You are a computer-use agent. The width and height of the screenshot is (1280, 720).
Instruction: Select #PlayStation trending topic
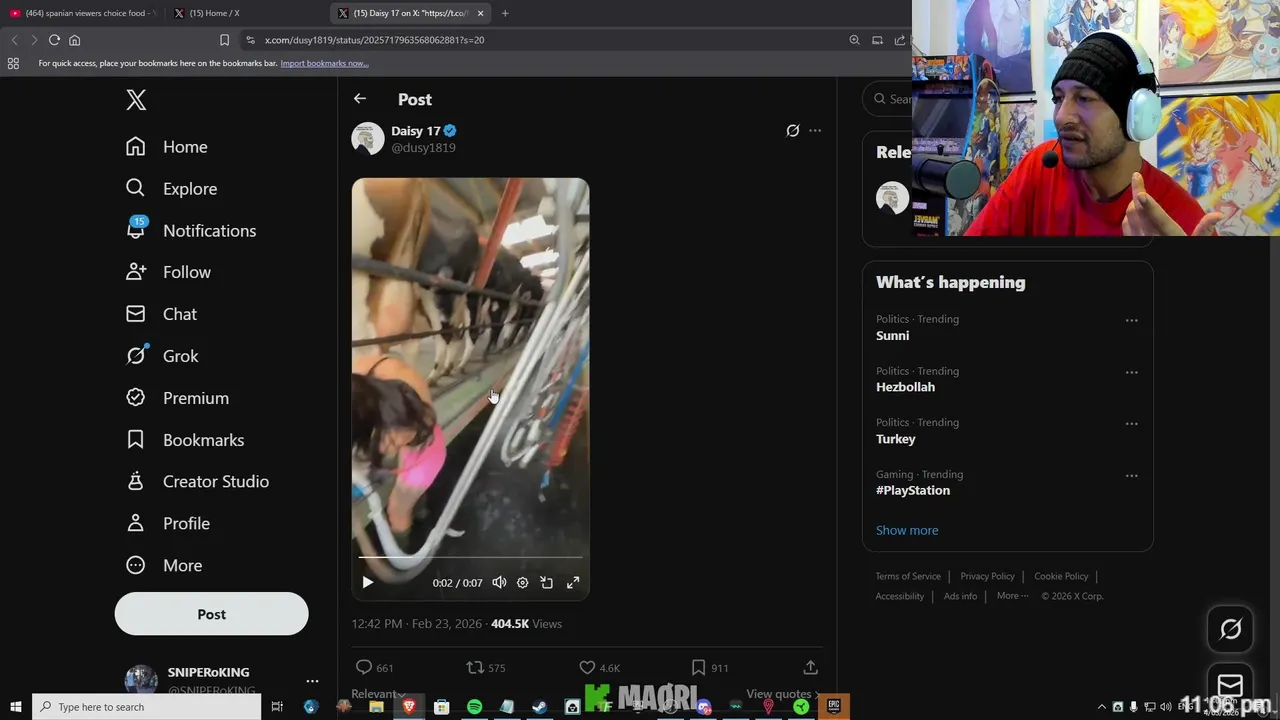click(x=913, y=490)
